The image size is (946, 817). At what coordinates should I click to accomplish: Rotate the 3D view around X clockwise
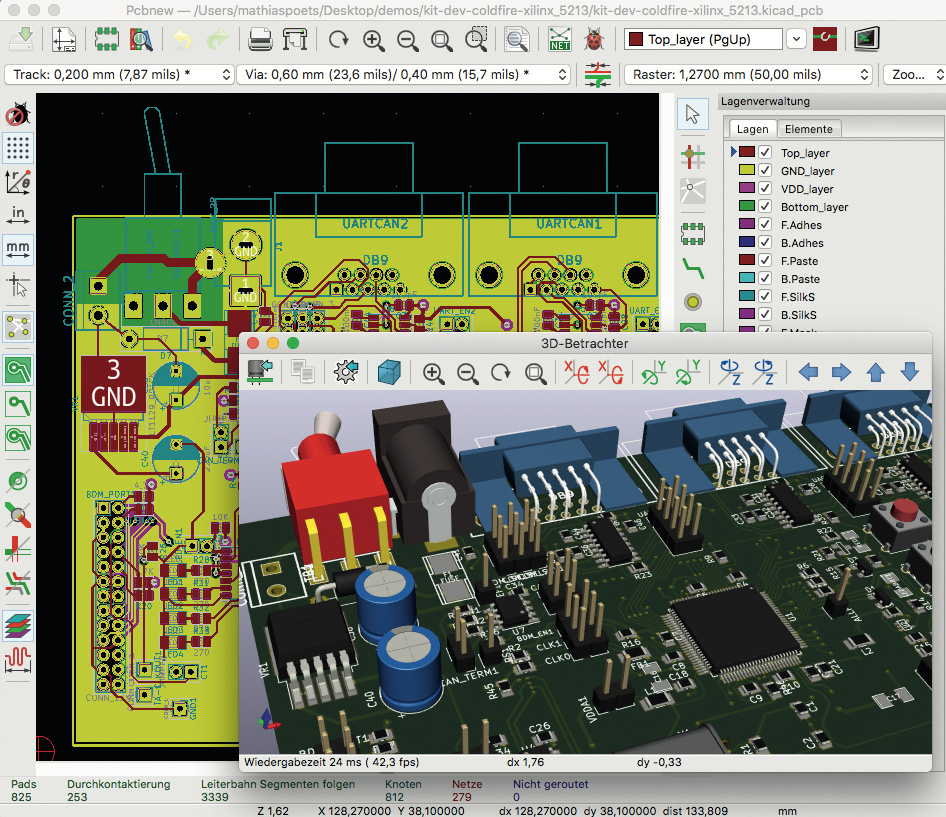coord(576,372)
